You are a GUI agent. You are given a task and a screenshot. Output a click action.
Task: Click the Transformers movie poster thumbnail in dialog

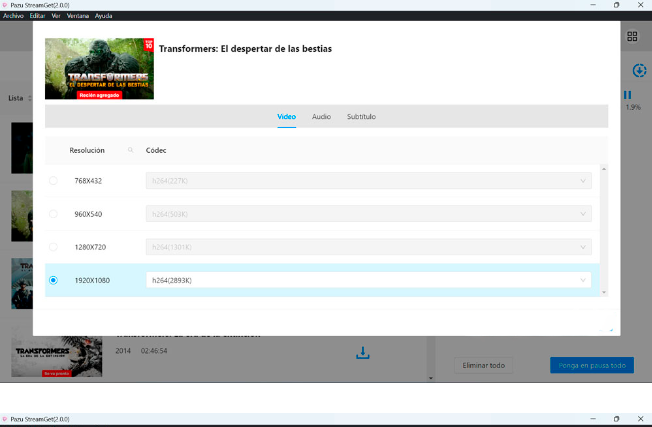99,69
